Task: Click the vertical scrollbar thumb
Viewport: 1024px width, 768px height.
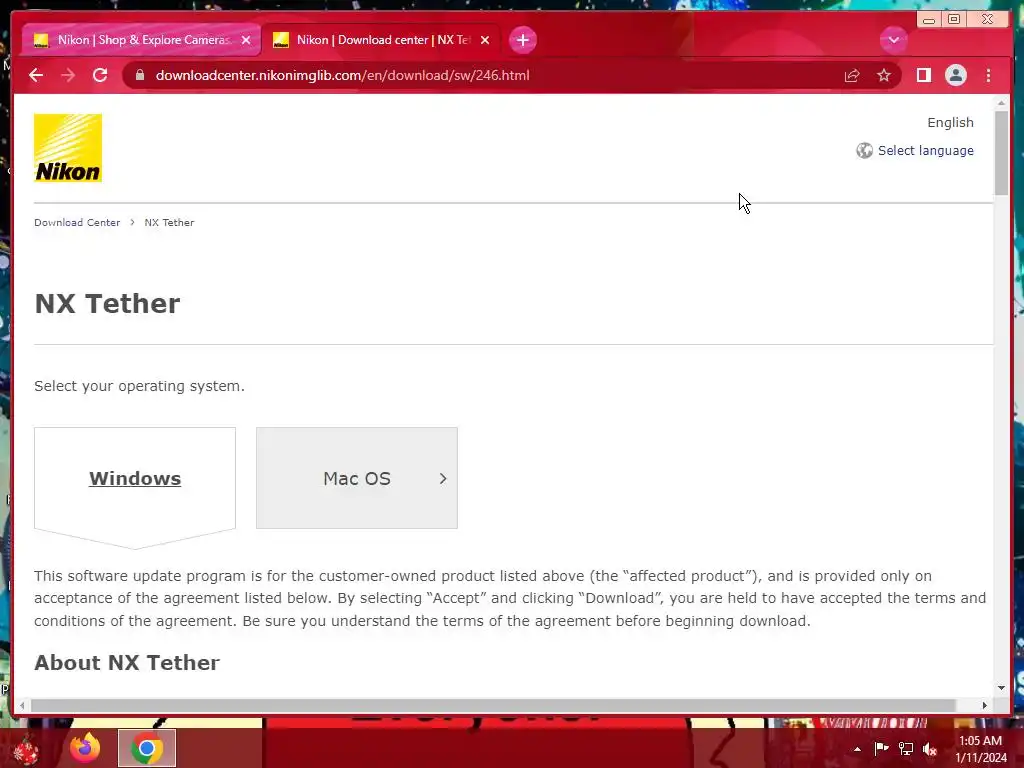Action: click(x=1001, y=152)
